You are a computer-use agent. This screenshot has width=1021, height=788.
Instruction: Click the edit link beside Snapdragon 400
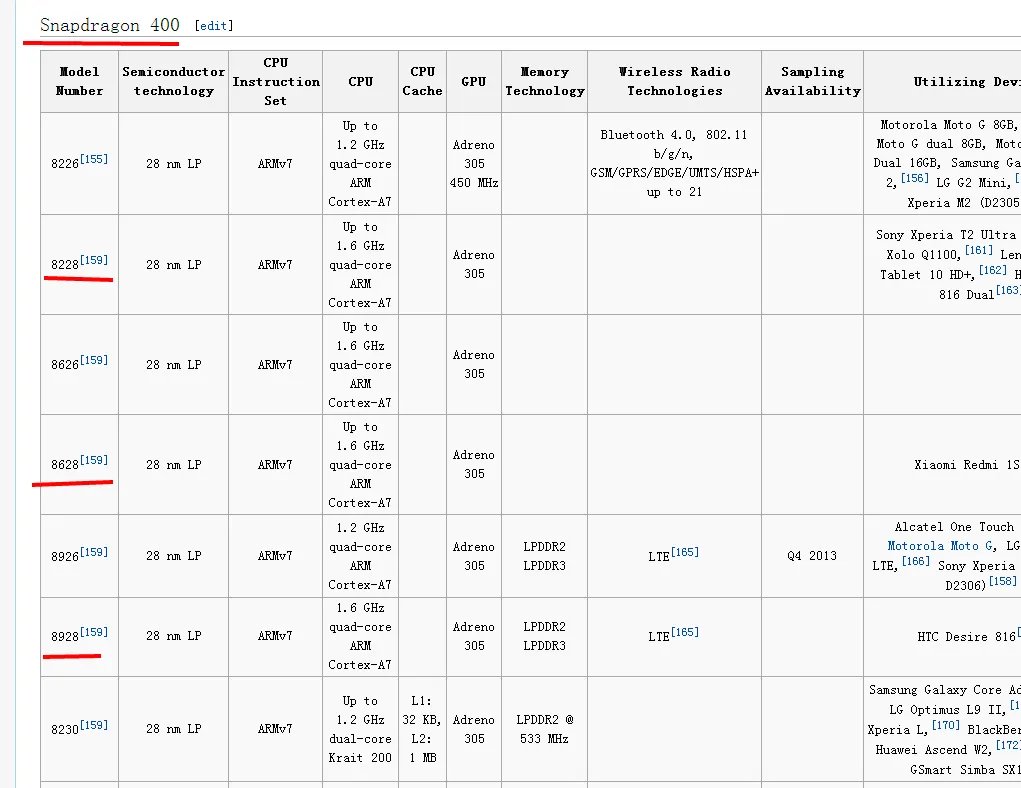[x=213, y=26]
